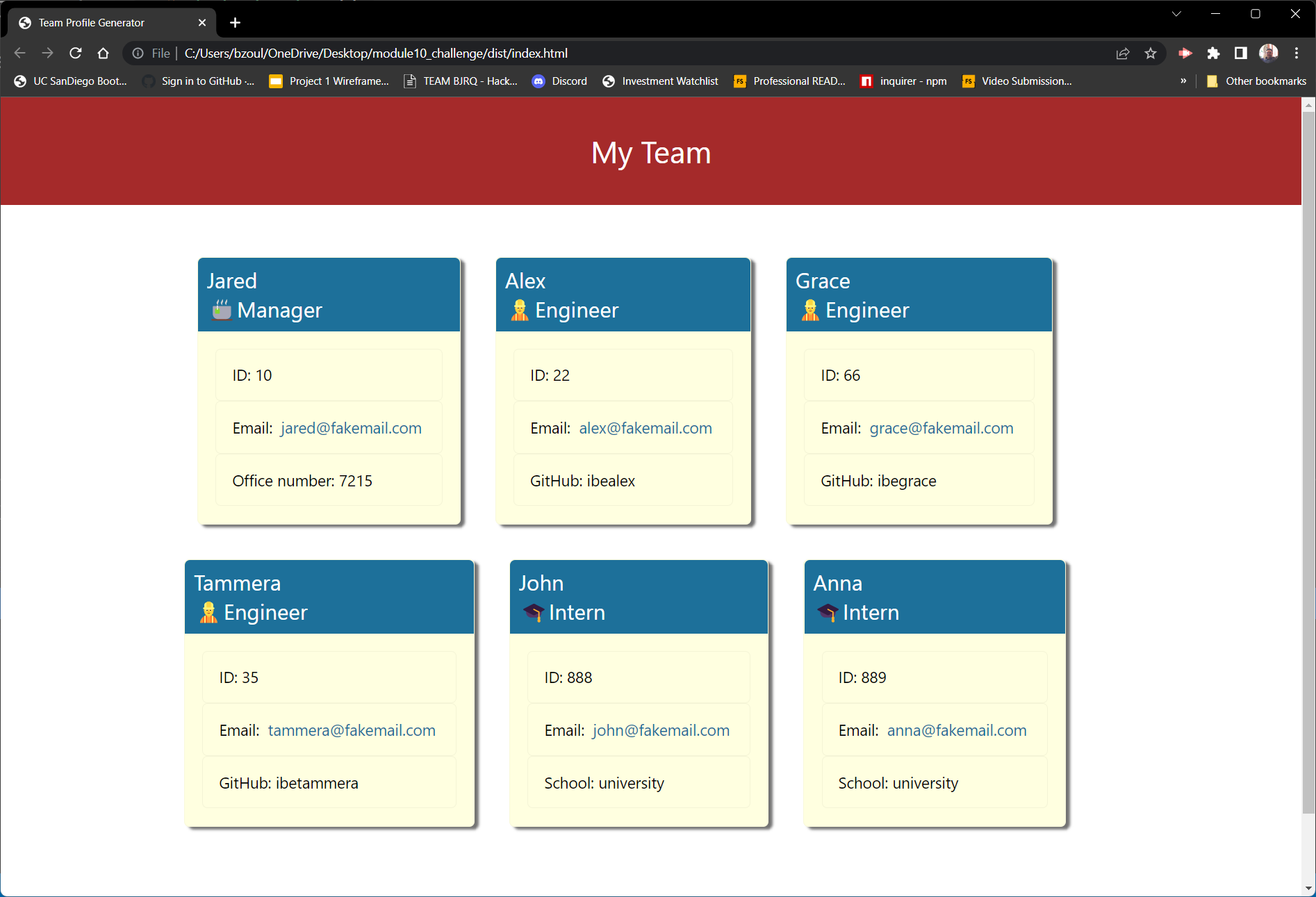
Task: Open the home page via house icon
Action: pos(104,53)
